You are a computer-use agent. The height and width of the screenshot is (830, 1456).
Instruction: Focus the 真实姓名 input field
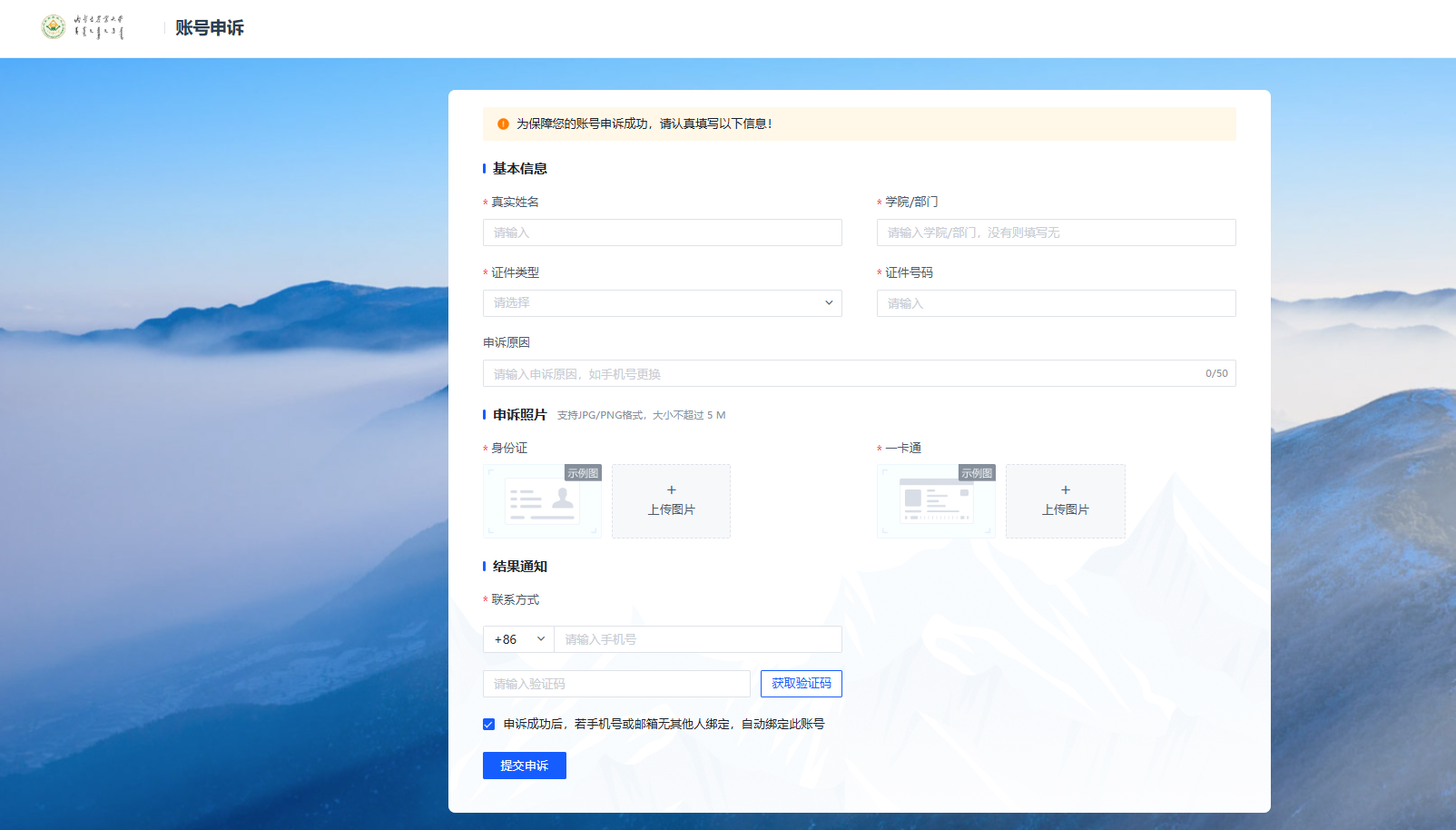click(662, 232)
